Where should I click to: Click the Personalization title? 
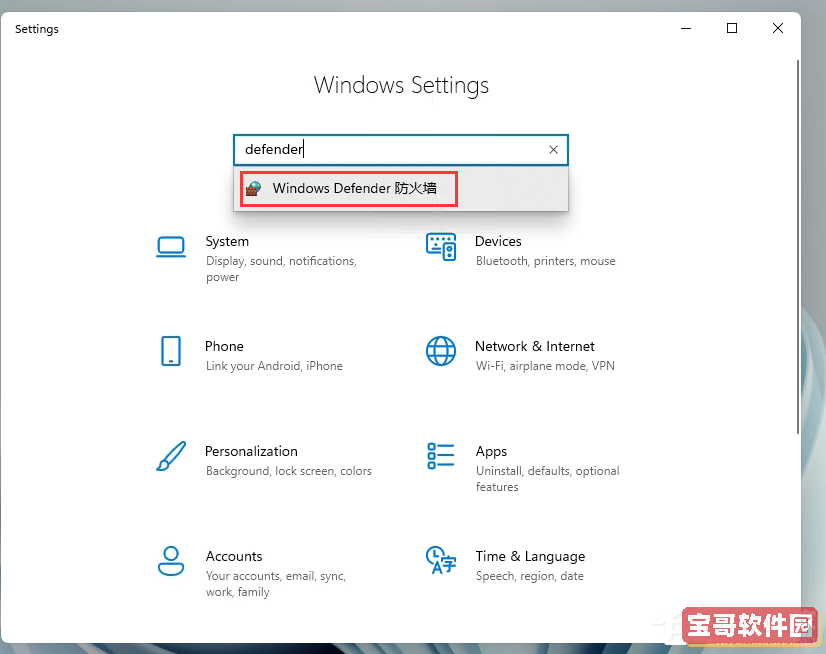pyautogui.click(x=251, y=451)
